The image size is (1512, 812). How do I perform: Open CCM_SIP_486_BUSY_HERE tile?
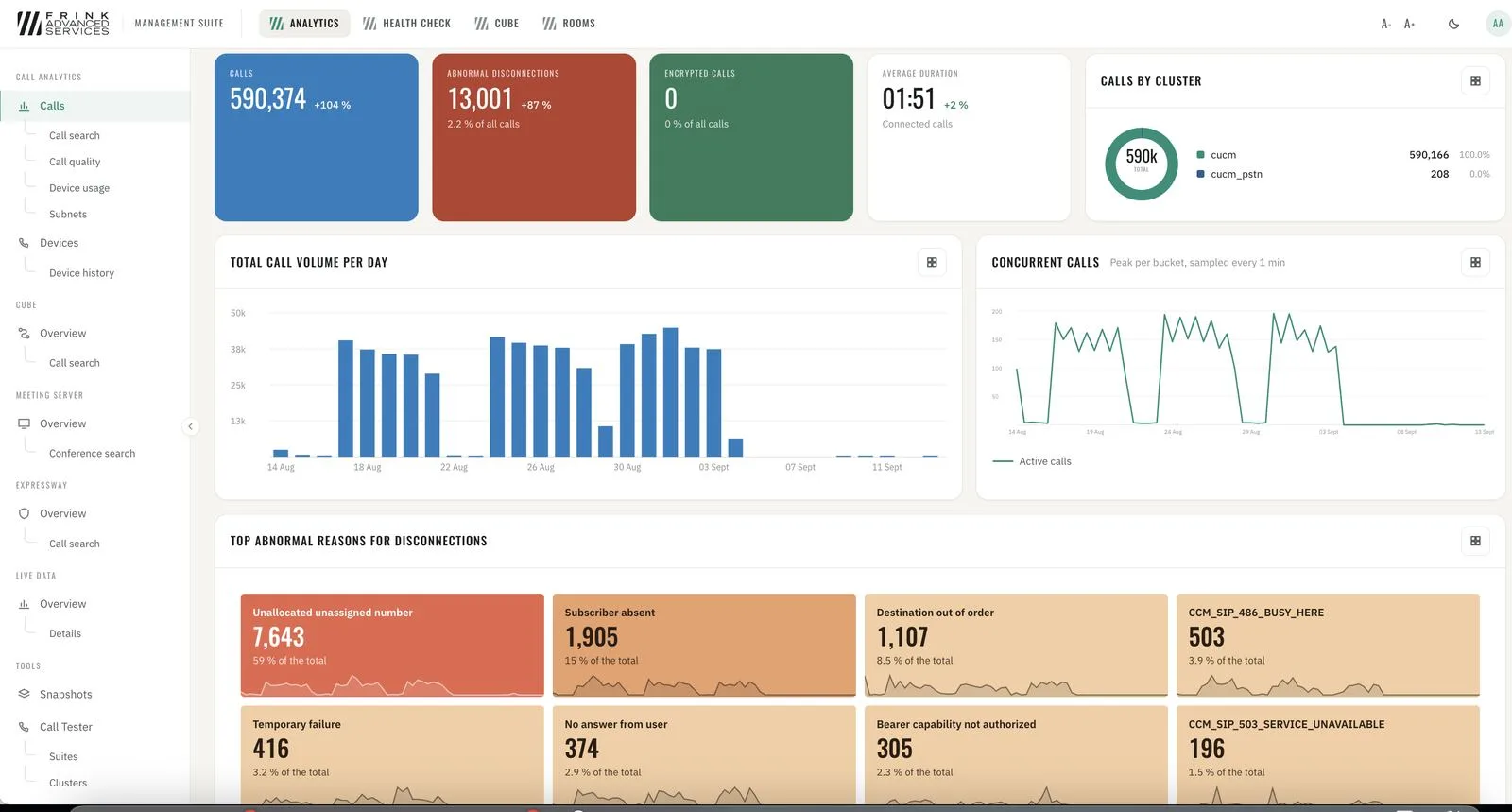pyautogui.click(x=1328, y=645)
